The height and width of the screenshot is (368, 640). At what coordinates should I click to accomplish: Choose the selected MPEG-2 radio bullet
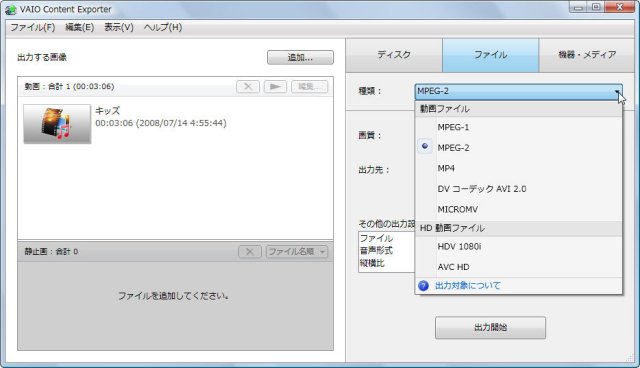click(x=425, y=146)
